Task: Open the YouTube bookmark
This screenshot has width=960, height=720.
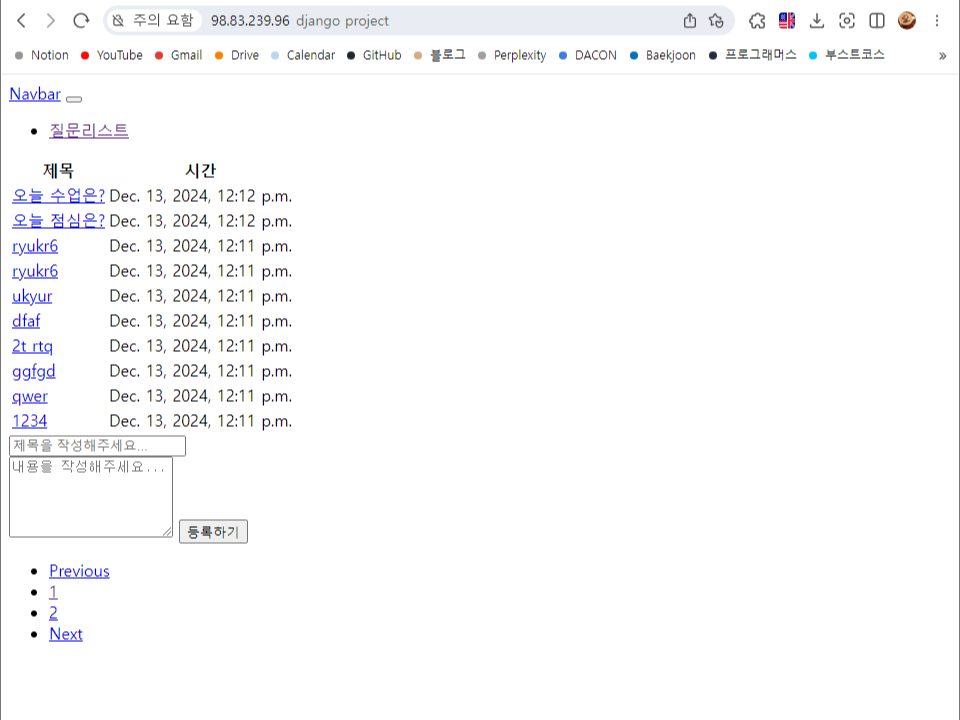Action: 111,55
